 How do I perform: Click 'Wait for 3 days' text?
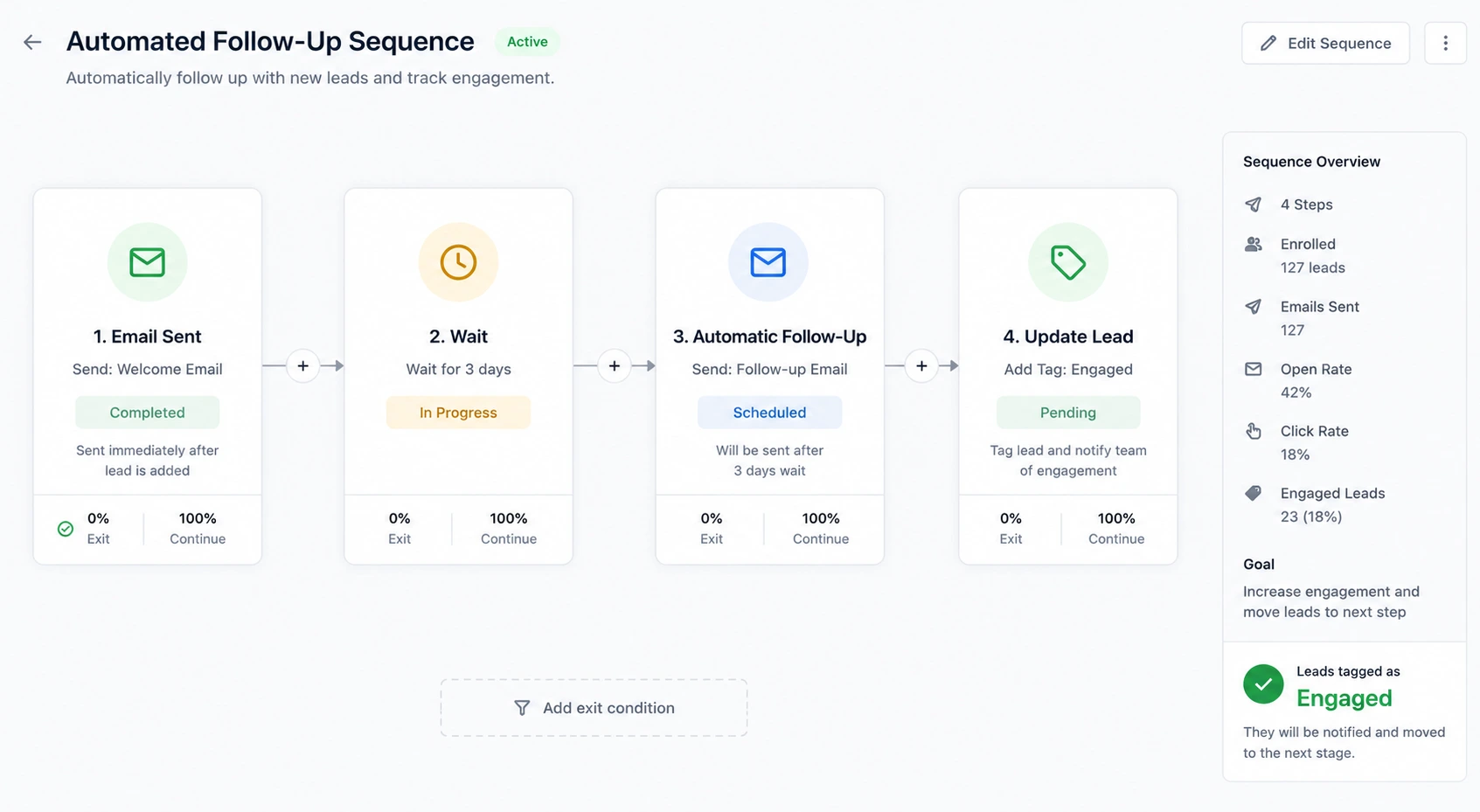458,369
